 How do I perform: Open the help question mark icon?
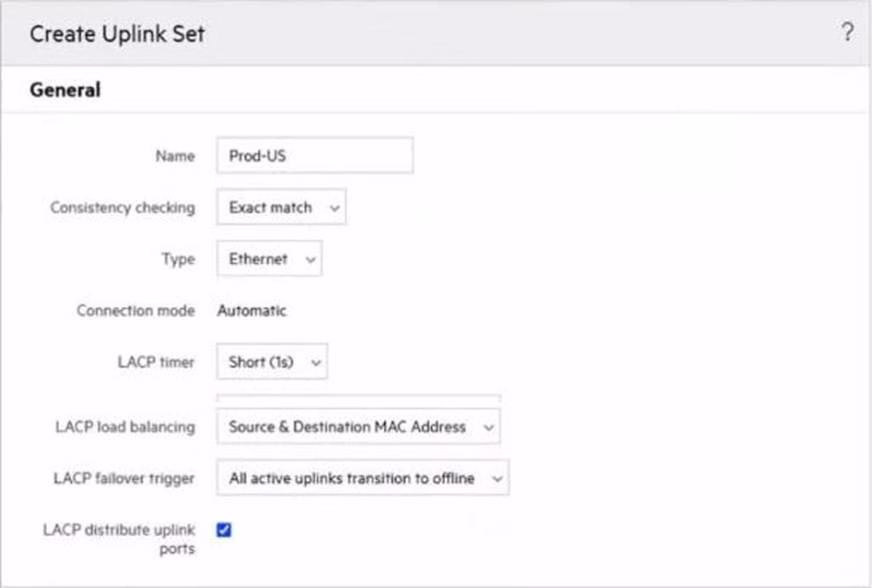(x=847, y=33)
